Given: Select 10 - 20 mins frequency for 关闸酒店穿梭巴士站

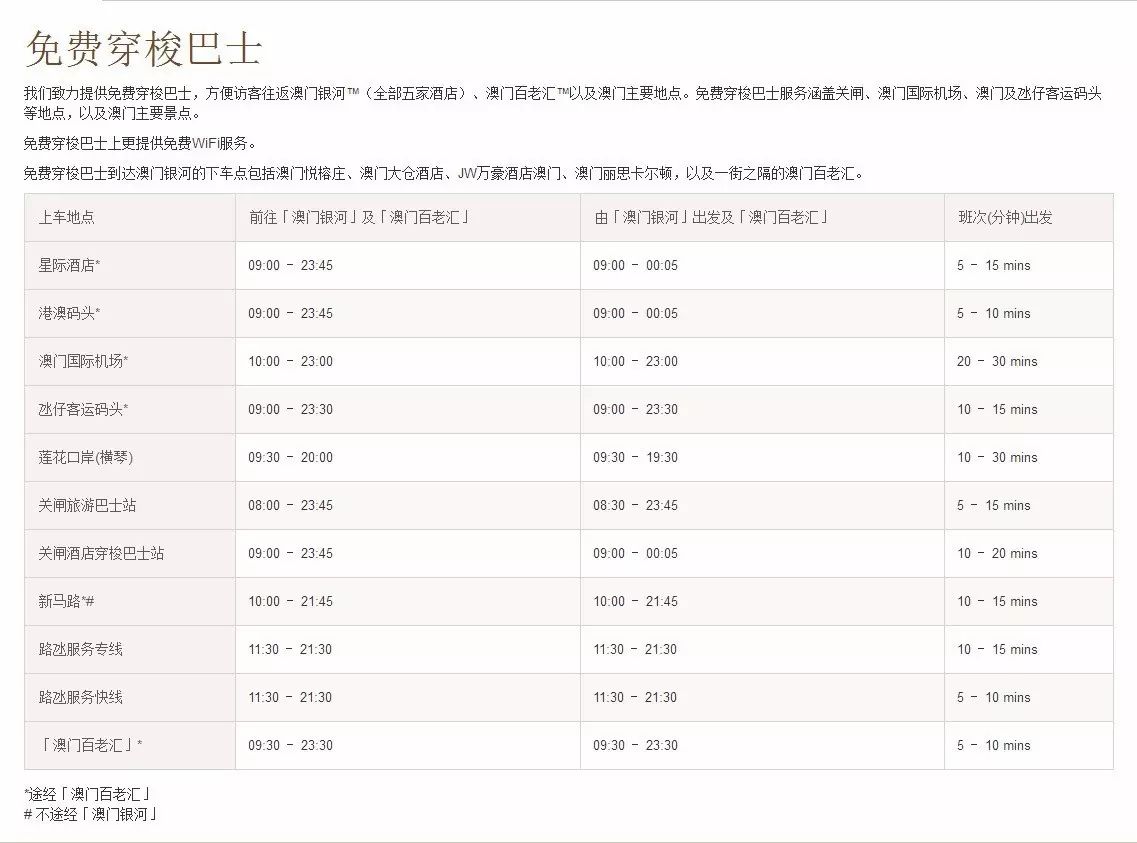Looking at the screenshot, I should [x=997, y=553].
